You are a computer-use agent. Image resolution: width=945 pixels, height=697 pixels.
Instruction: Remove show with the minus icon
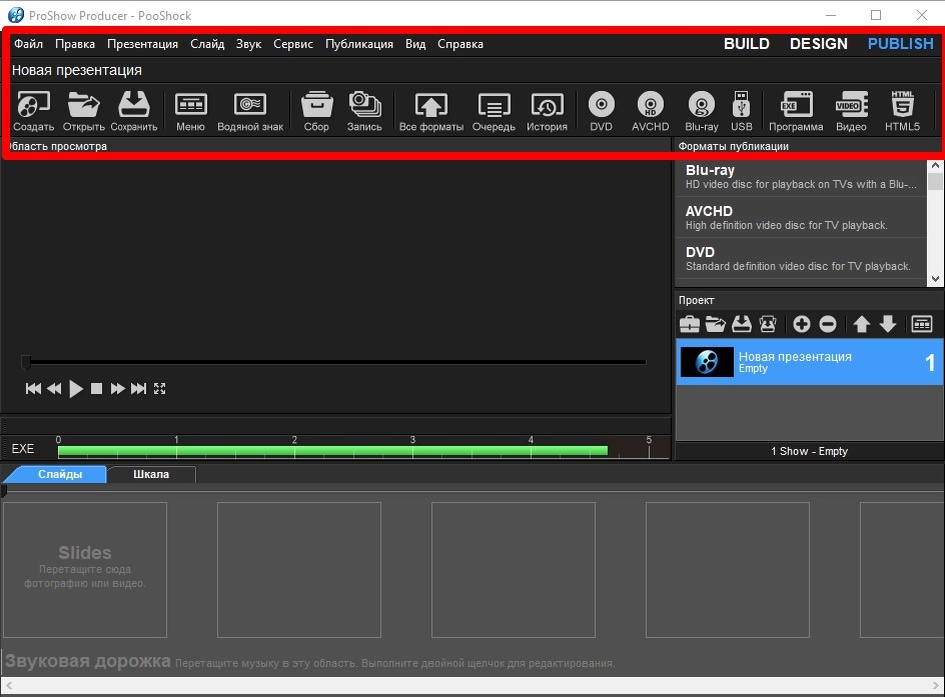coord(828,324)
